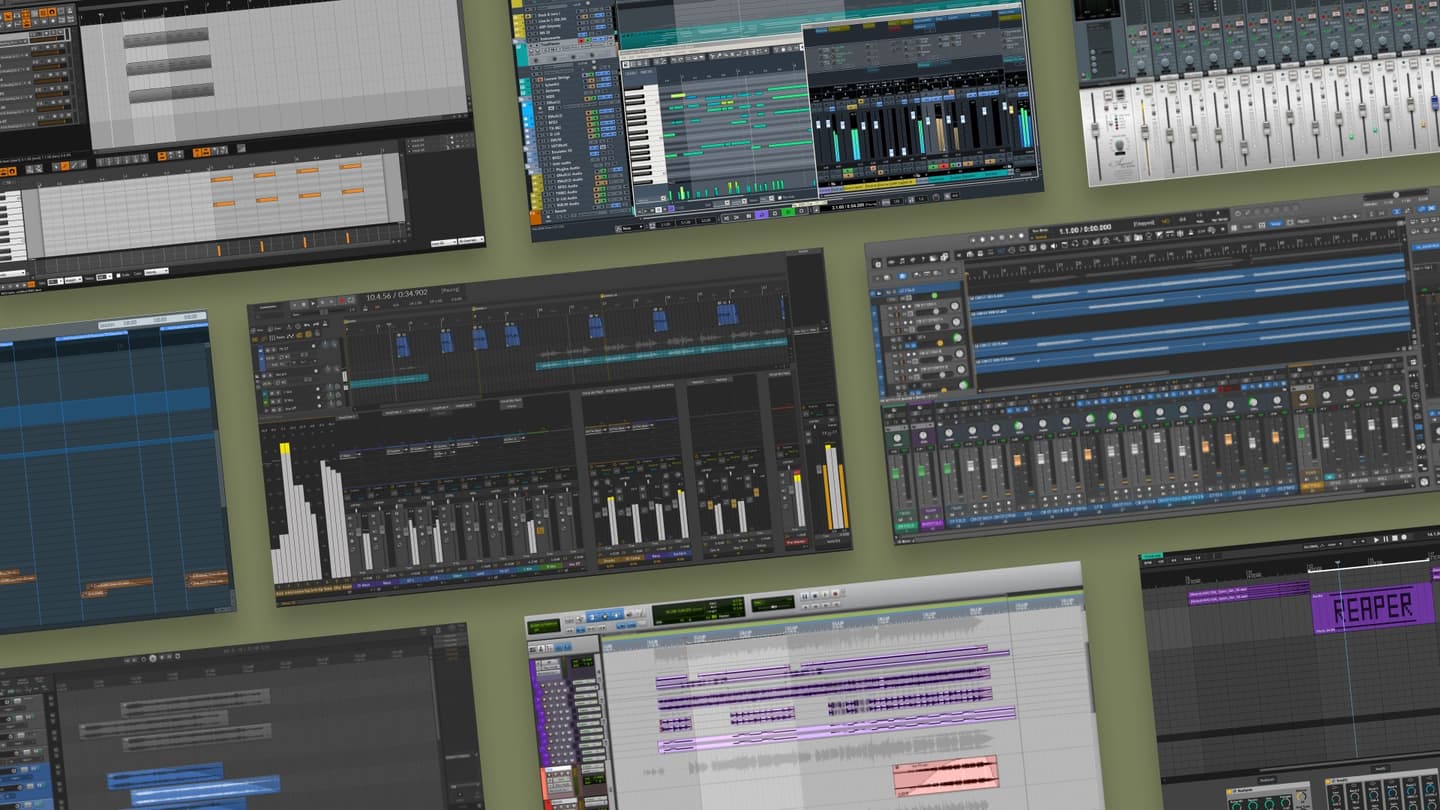Click the 10.4.56 / 0:34.902 time display
1440x810 pixels.
tap(397, 295)
